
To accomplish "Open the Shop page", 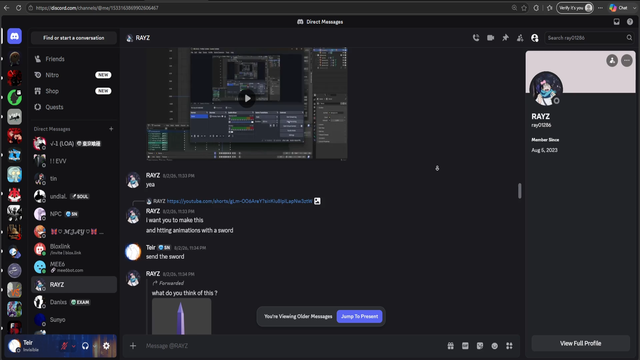I will coord(74,91).
